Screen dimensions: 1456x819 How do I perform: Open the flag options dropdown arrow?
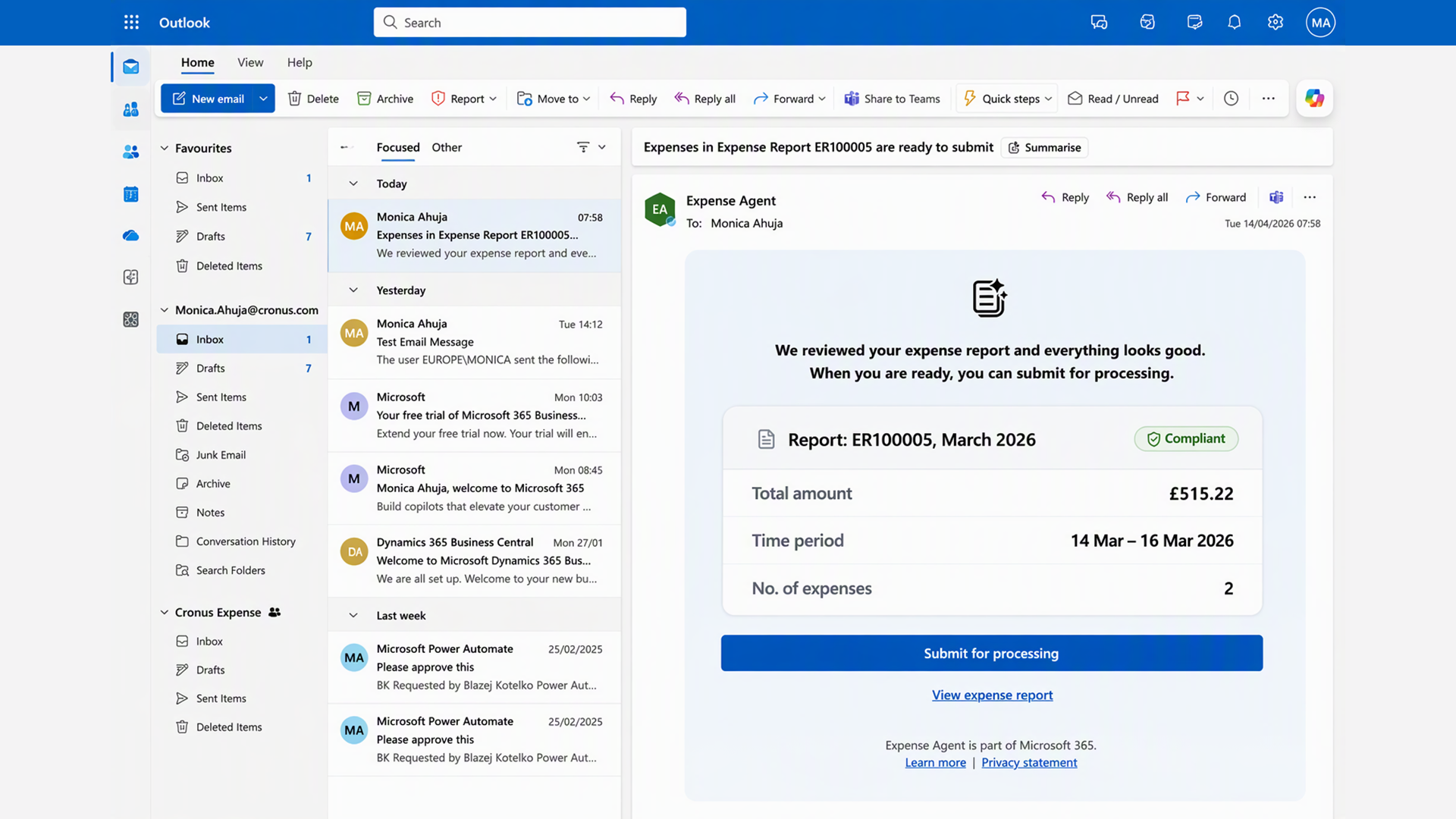(x=1200, y=99)
